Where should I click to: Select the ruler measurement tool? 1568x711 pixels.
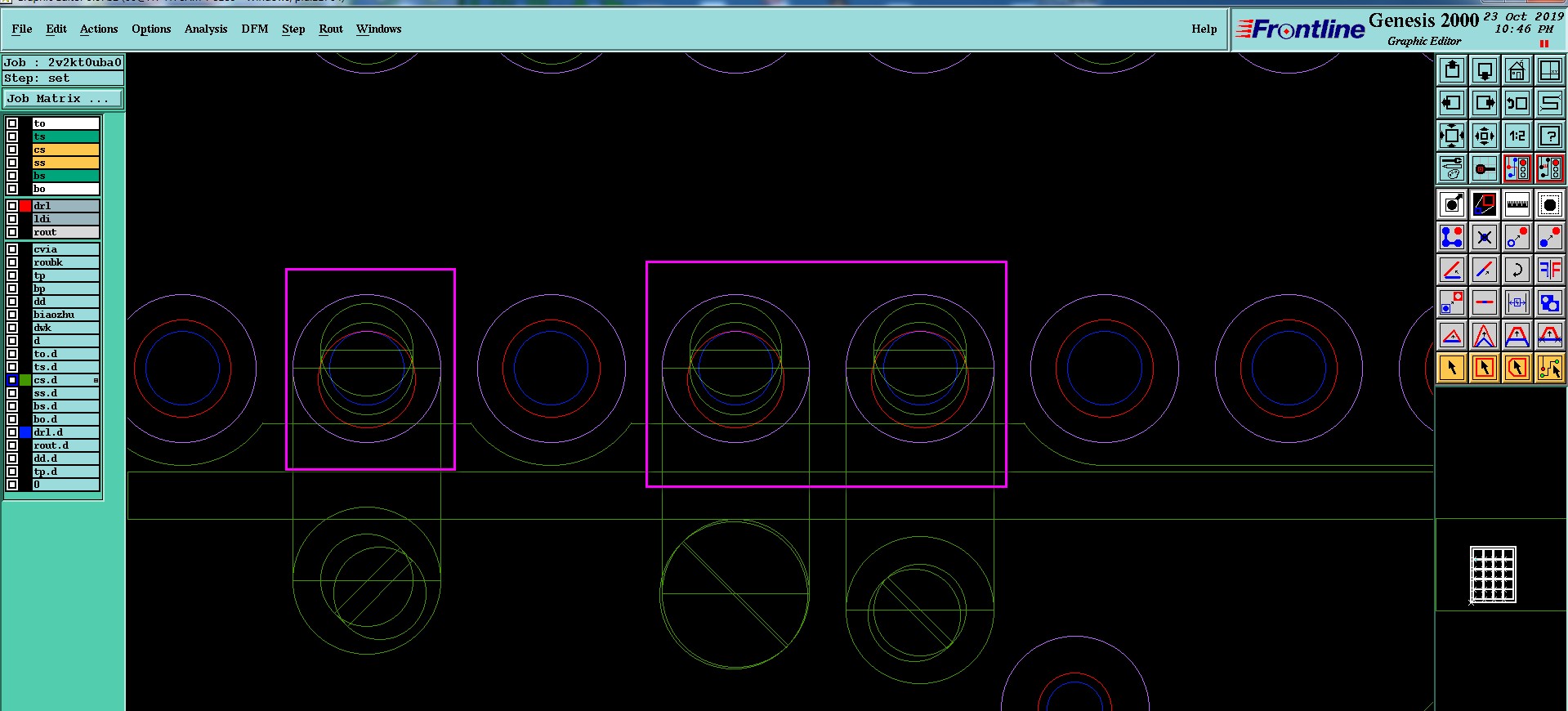pos(1517,204)
